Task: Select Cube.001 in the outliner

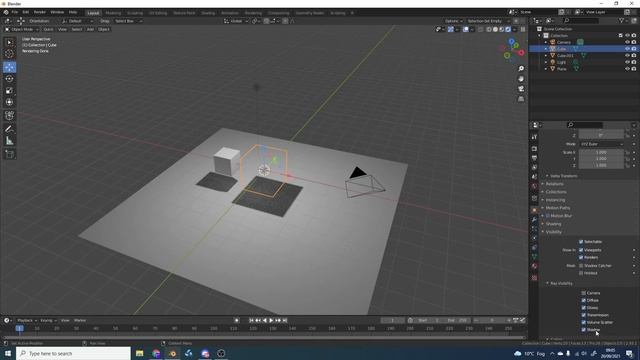Action: (x=565, y=56)
